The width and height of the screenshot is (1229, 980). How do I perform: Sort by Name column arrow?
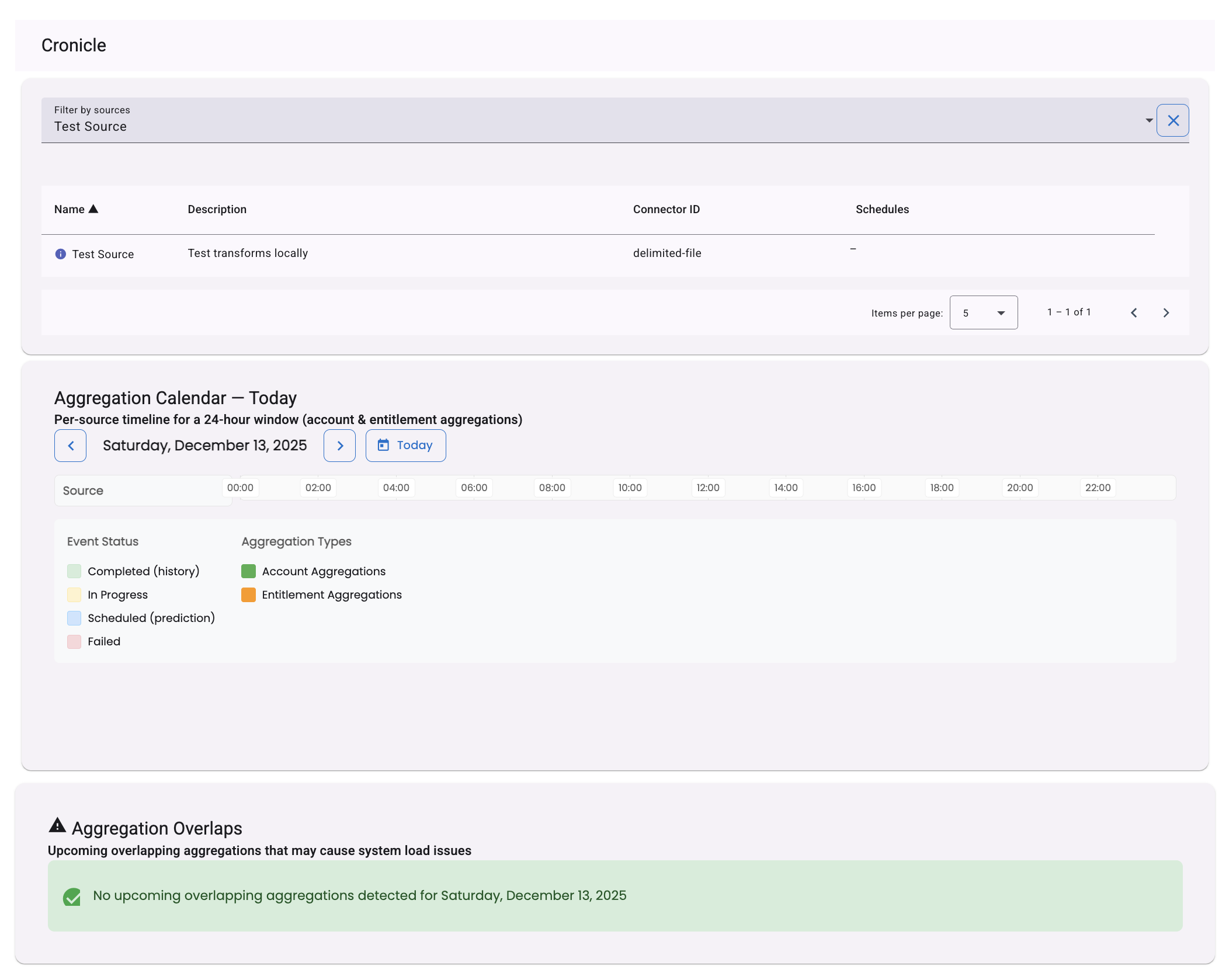[93, 209]
